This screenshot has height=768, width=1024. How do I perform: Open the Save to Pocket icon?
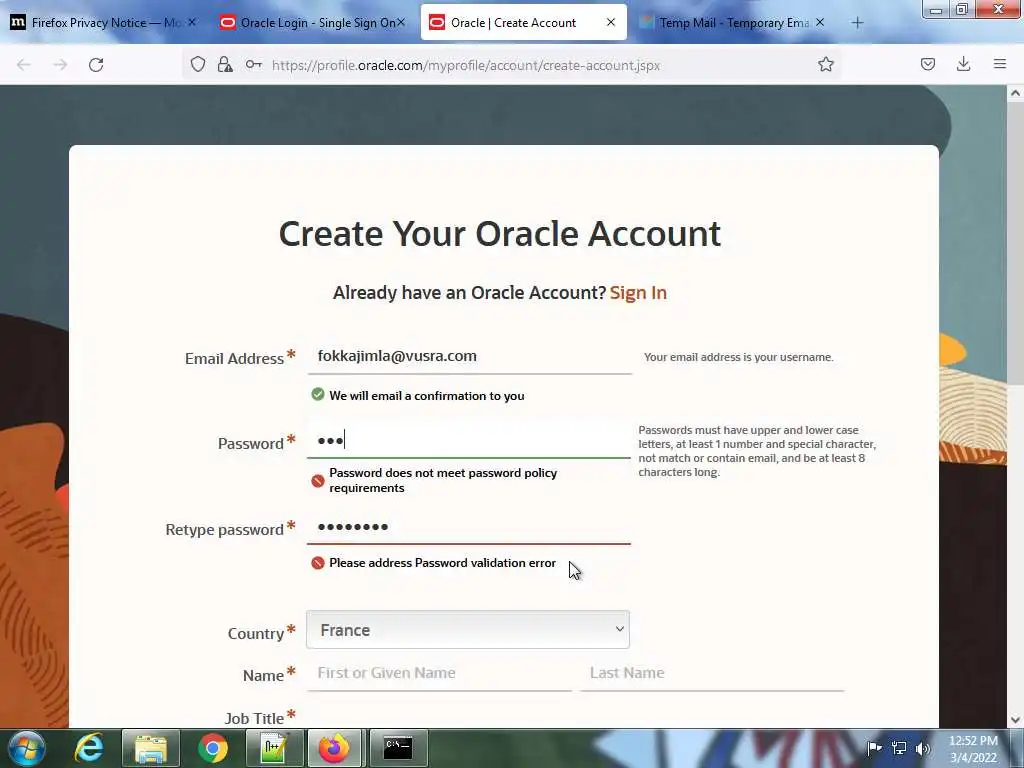[x=927, y=64]
